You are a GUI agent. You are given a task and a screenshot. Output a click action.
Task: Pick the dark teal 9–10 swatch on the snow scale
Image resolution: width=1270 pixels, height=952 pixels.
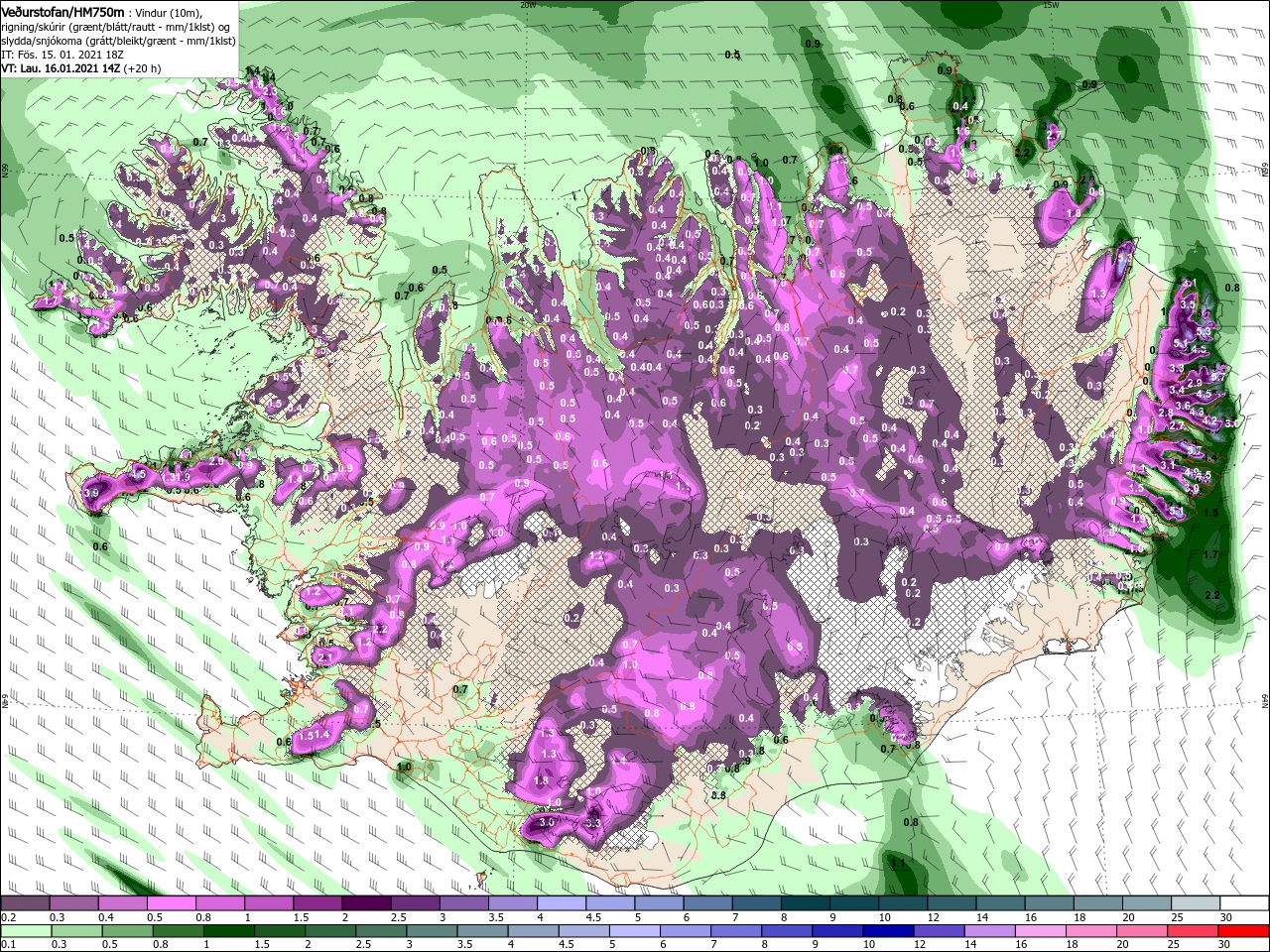854,903
